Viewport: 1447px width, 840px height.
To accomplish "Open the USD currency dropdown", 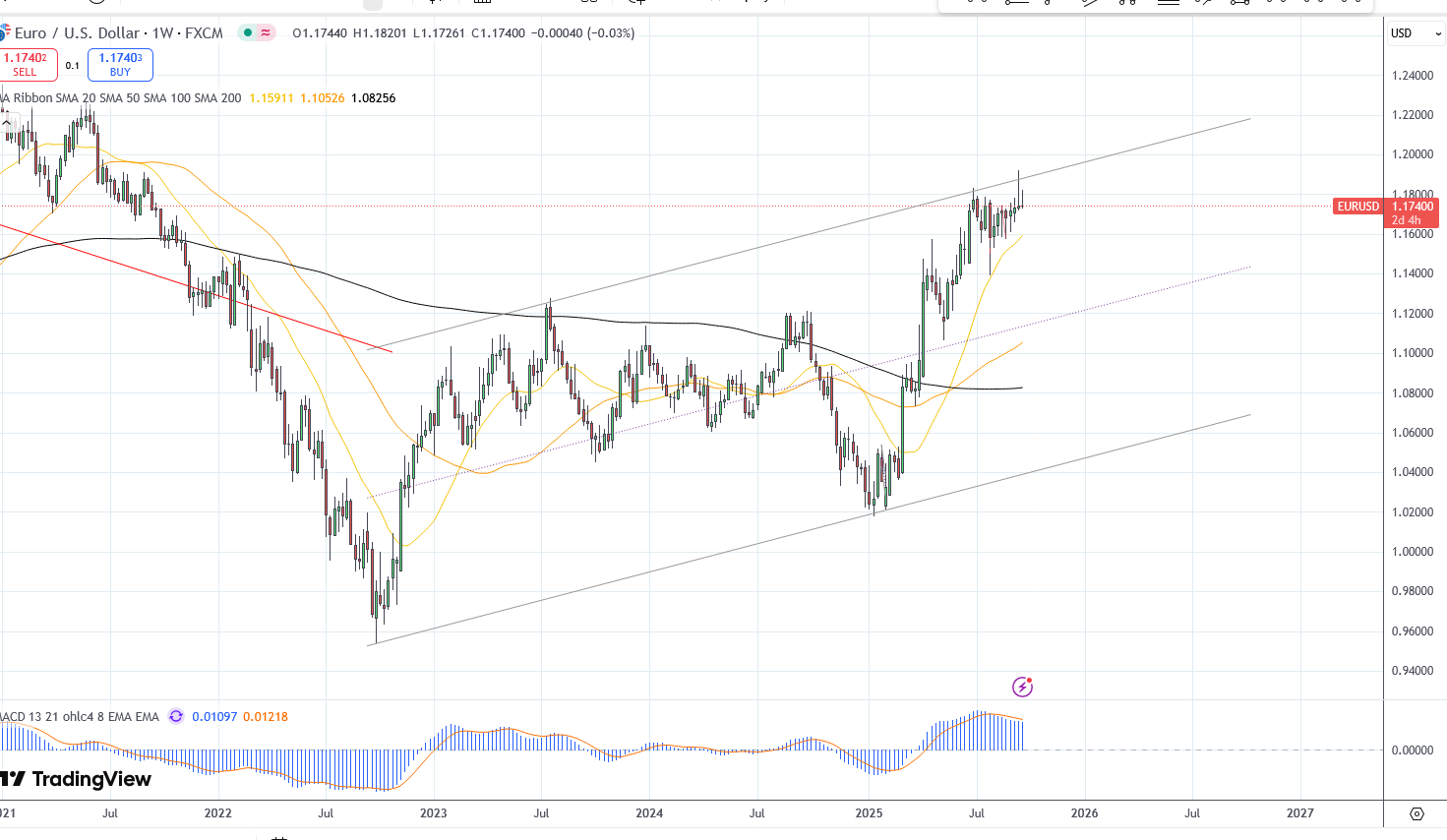I will [1415, 33].
